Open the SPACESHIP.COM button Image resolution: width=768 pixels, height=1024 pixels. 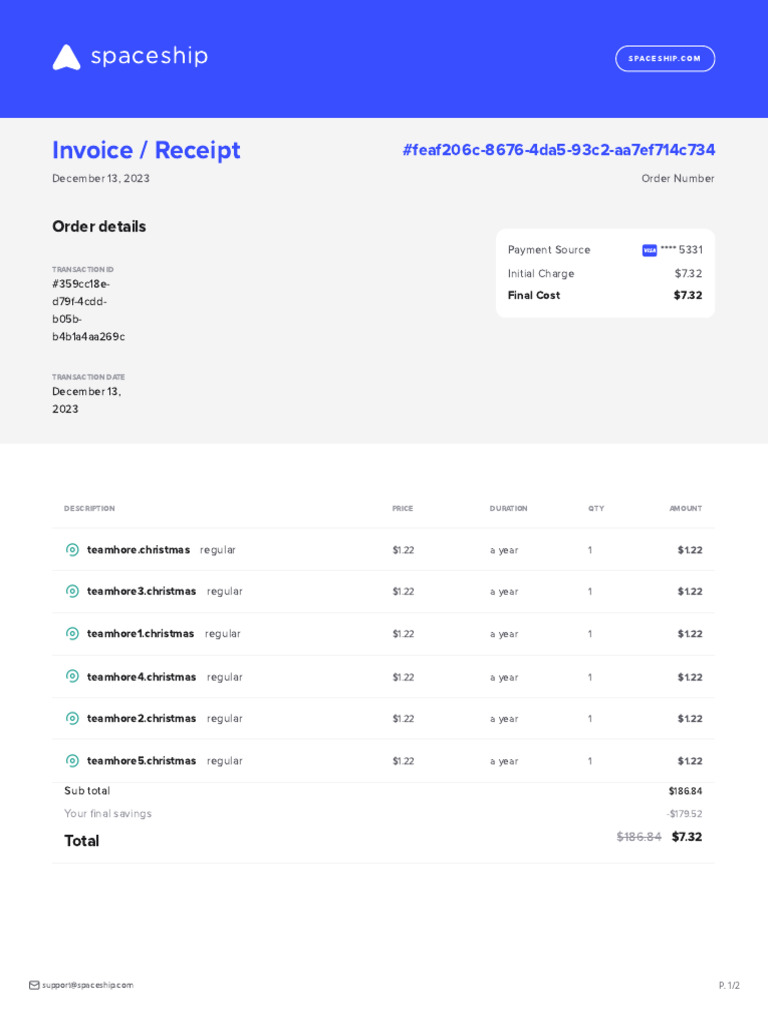[665, 59]
